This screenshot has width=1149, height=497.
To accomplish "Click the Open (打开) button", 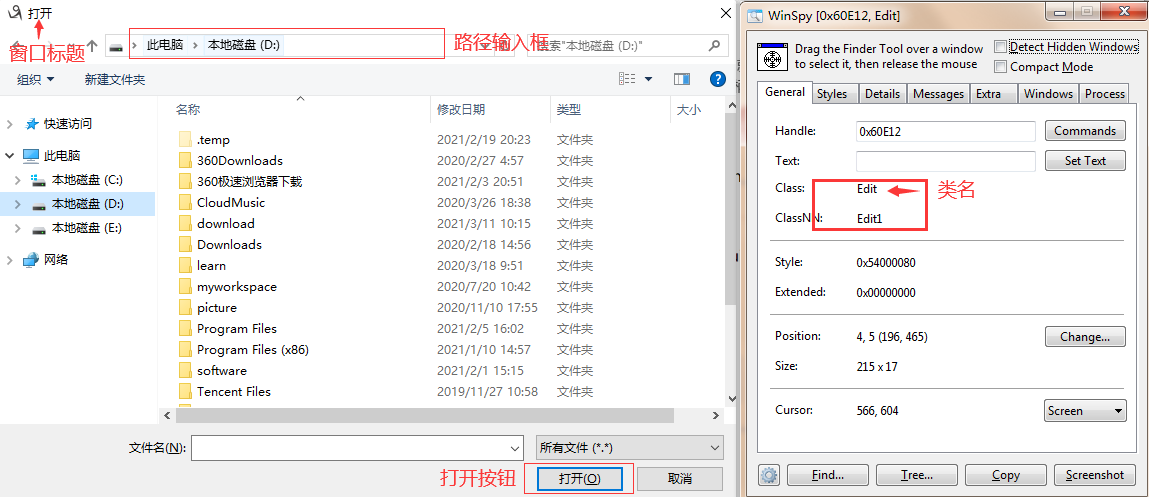I will point(580,479).
